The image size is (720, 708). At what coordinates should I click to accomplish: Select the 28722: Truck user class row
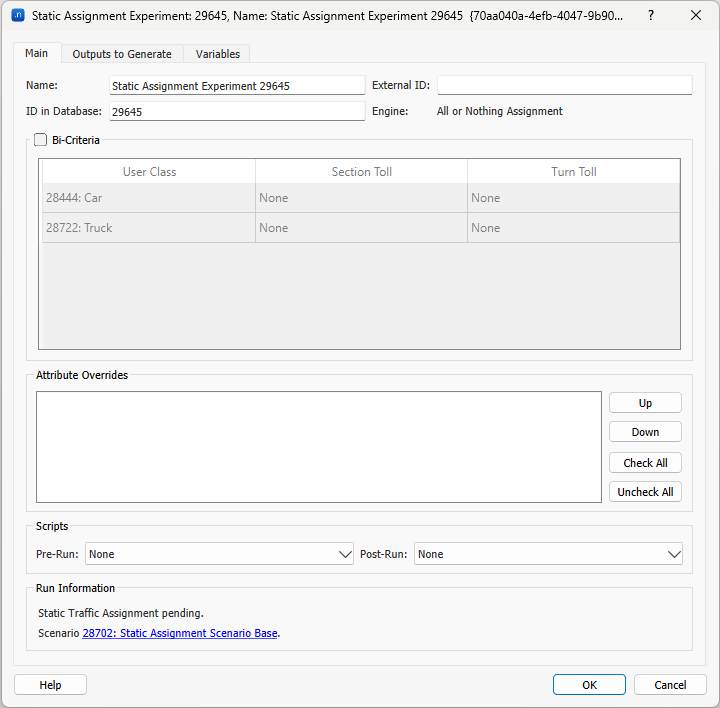point(148,228)
